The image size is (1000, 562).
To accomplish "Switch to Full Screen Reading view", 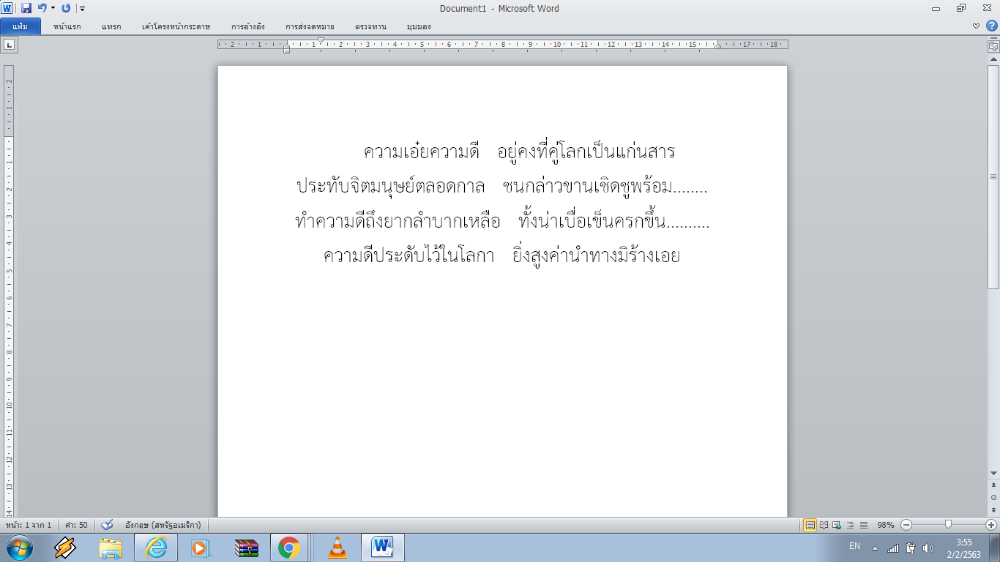I will pyautogui.click(x=823, y=524).
